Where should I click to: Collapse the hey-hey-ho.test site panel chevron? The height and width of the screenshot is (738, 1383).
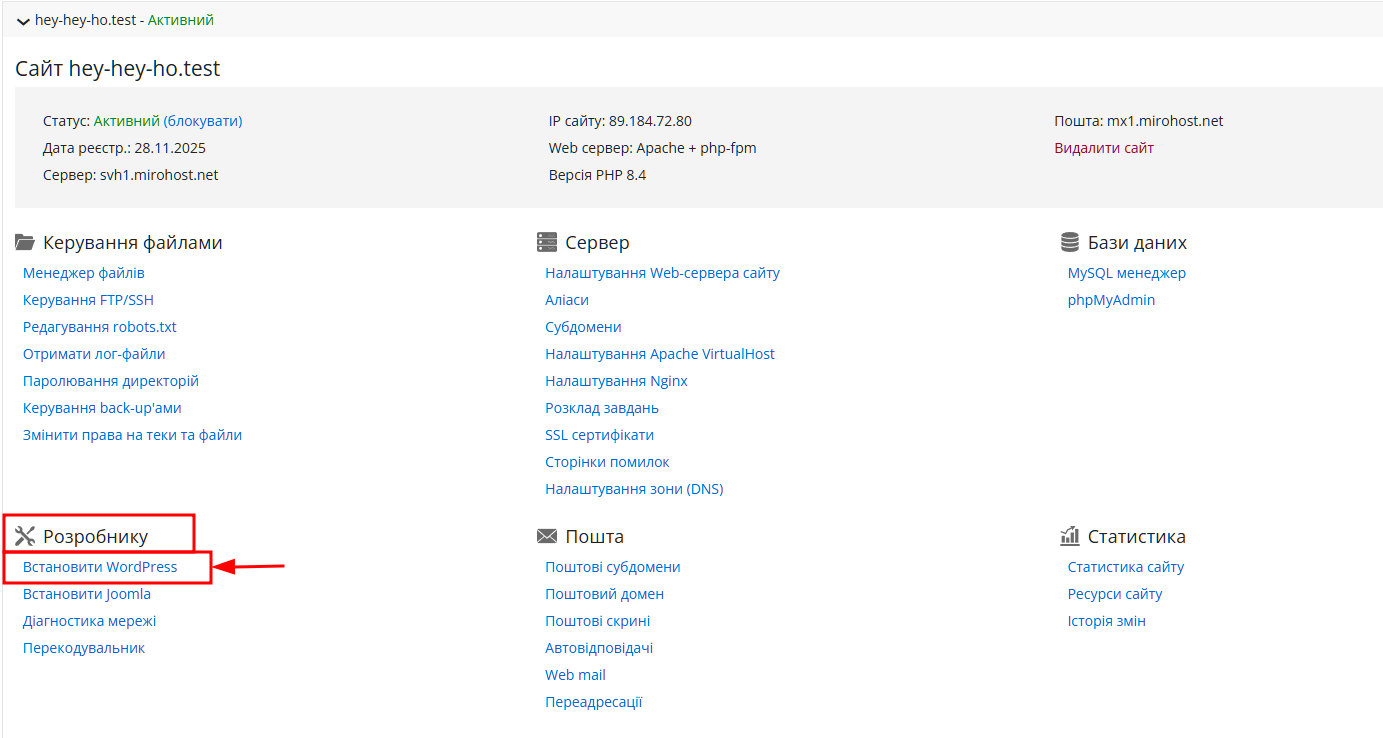click(x=22, y=19)
